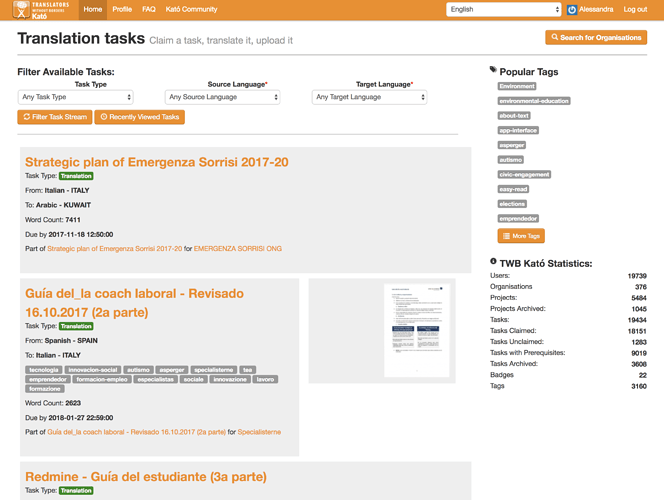Image resolution: width=664 pixels, height=500 pixels.
Task: Click the Search for Organisations button
Action: coord(596,37)
